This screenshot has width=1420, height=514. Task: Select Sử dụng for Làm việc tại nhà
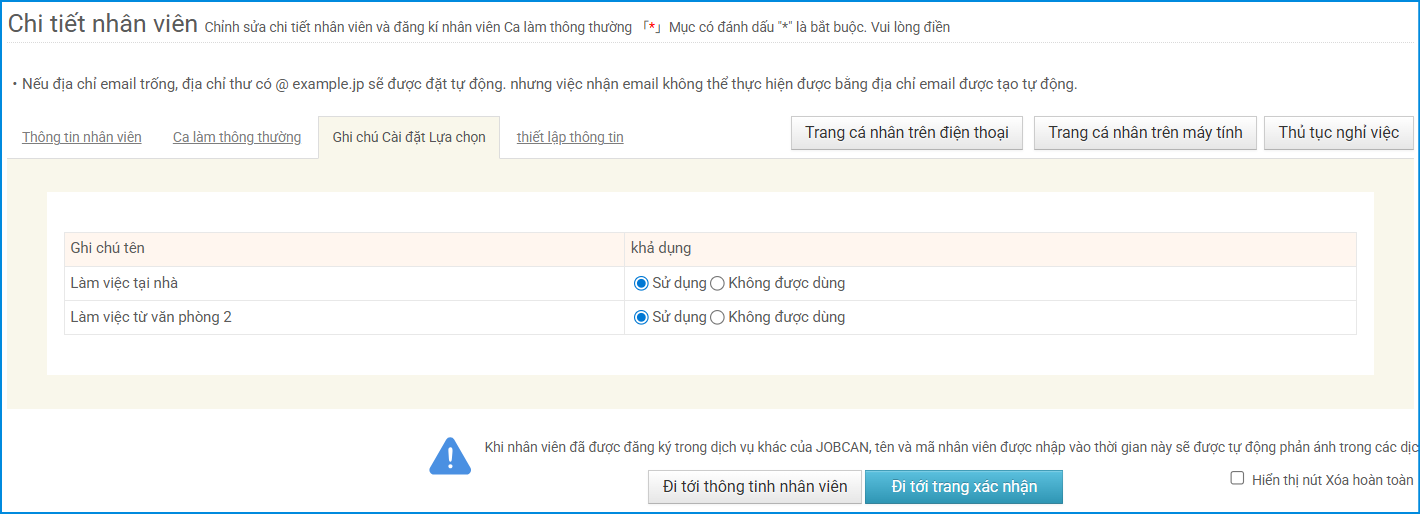click(642, 283)
